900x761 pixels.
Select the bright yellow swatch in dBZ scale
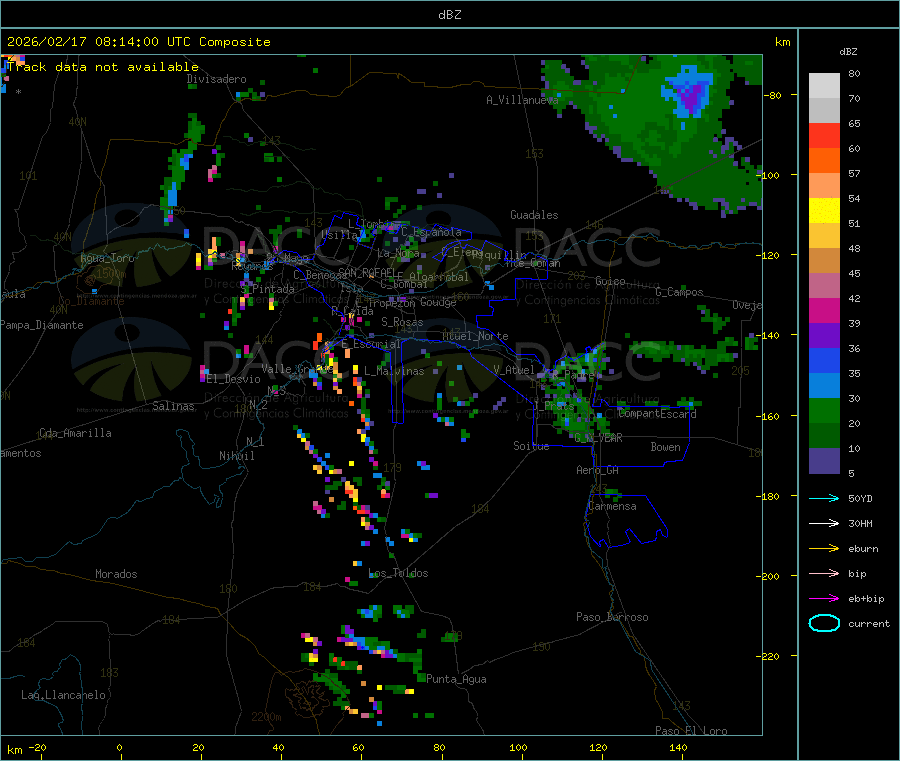(x=824, y=211)
